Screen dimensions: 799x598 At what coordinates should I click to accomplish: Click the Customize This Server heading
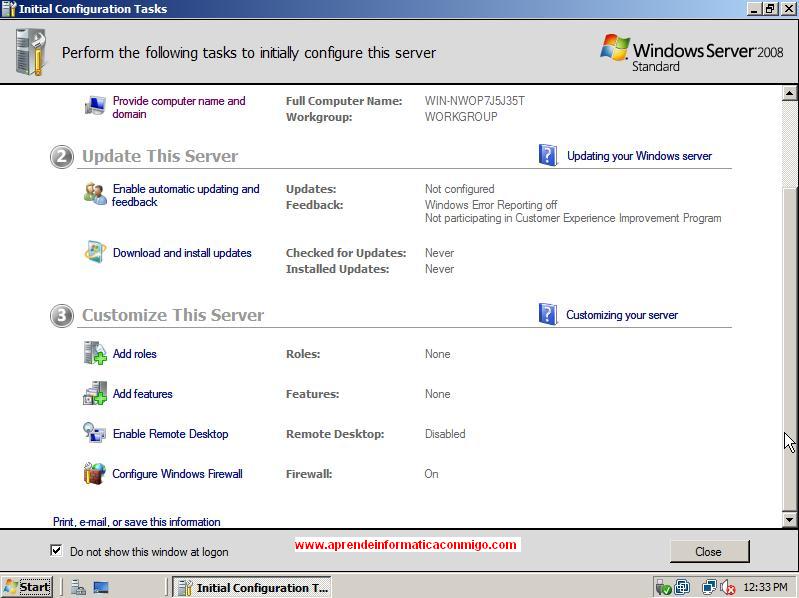173,315
